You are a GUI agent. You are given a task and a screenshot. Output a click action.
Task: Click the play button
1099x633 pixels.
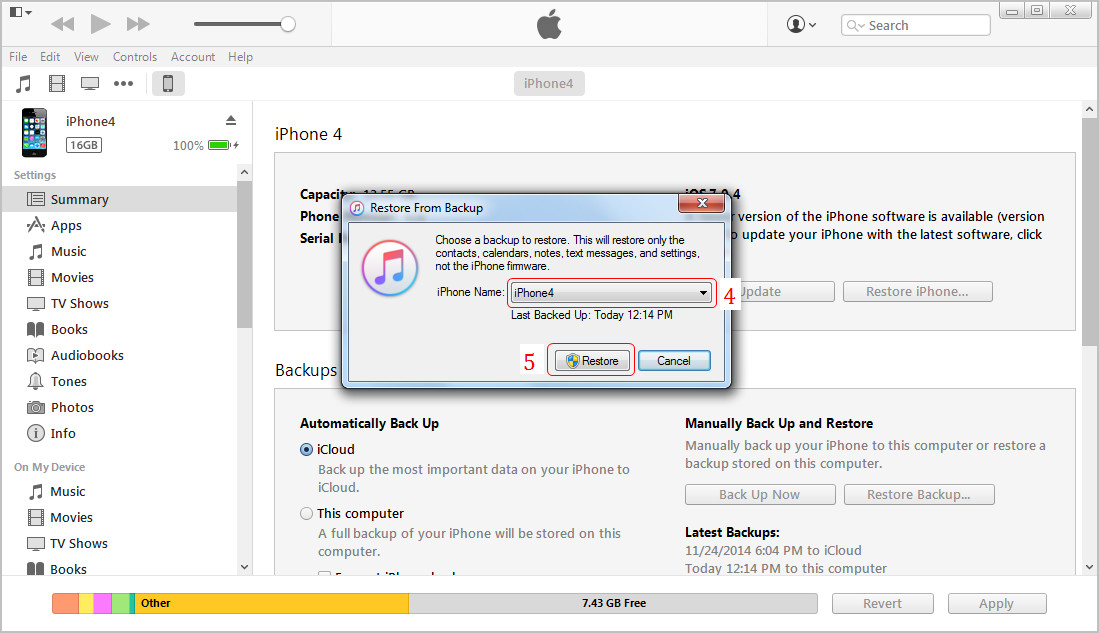click(100, 24)
